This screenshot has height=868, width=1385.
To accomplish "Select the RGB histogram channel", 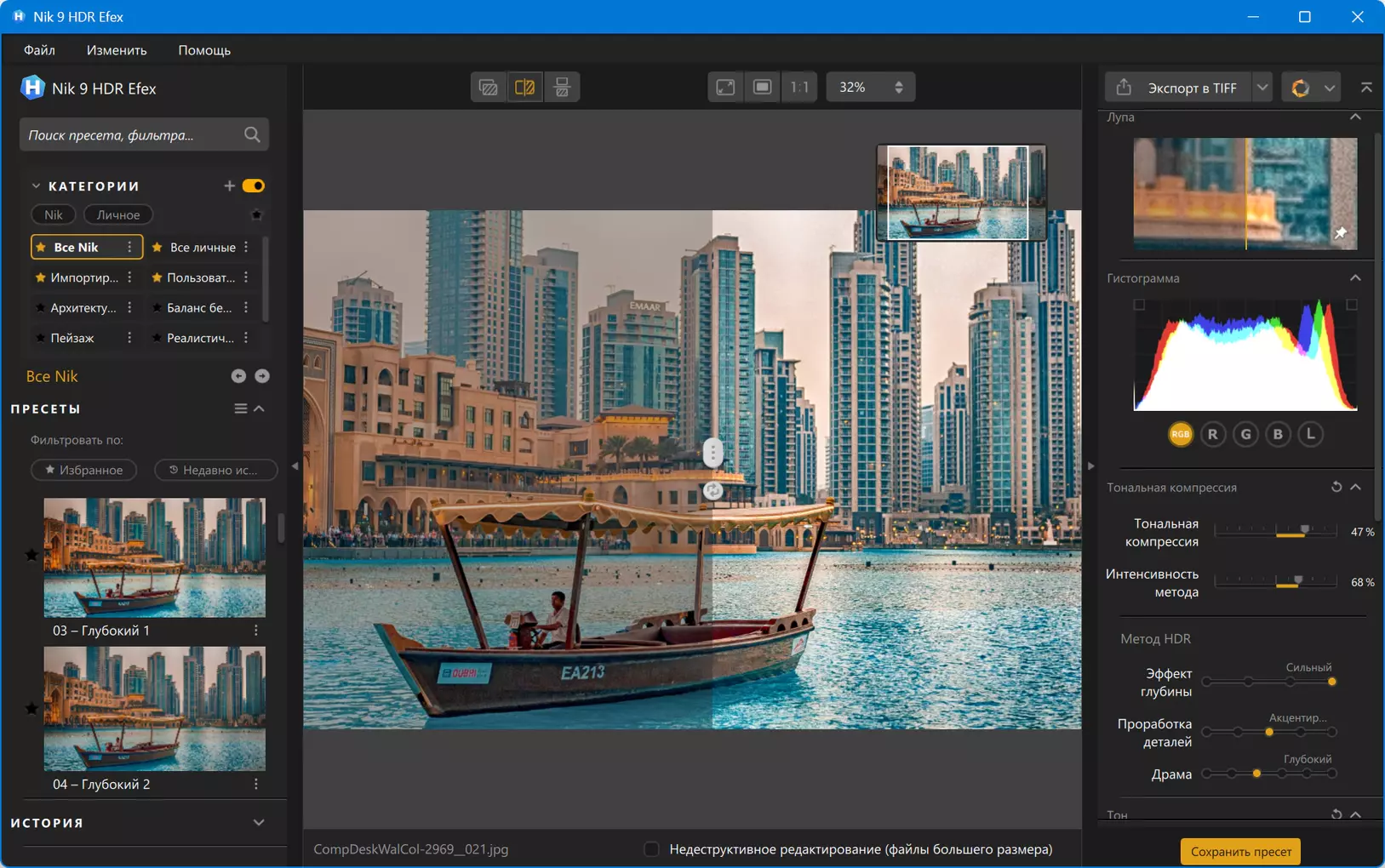I will (1180, 434).
